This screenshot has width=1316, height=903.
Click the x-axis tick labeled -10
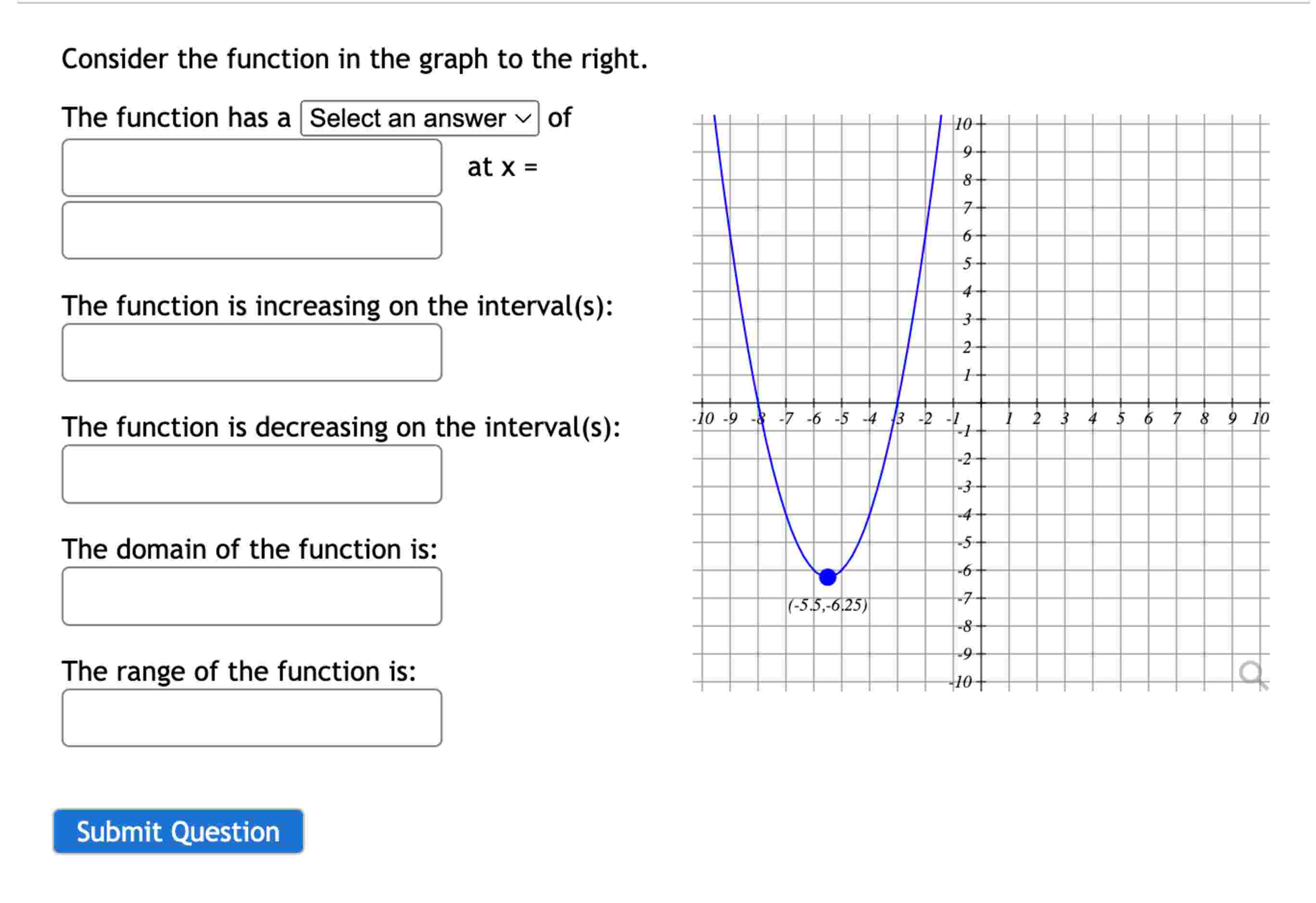coord(702,419)
